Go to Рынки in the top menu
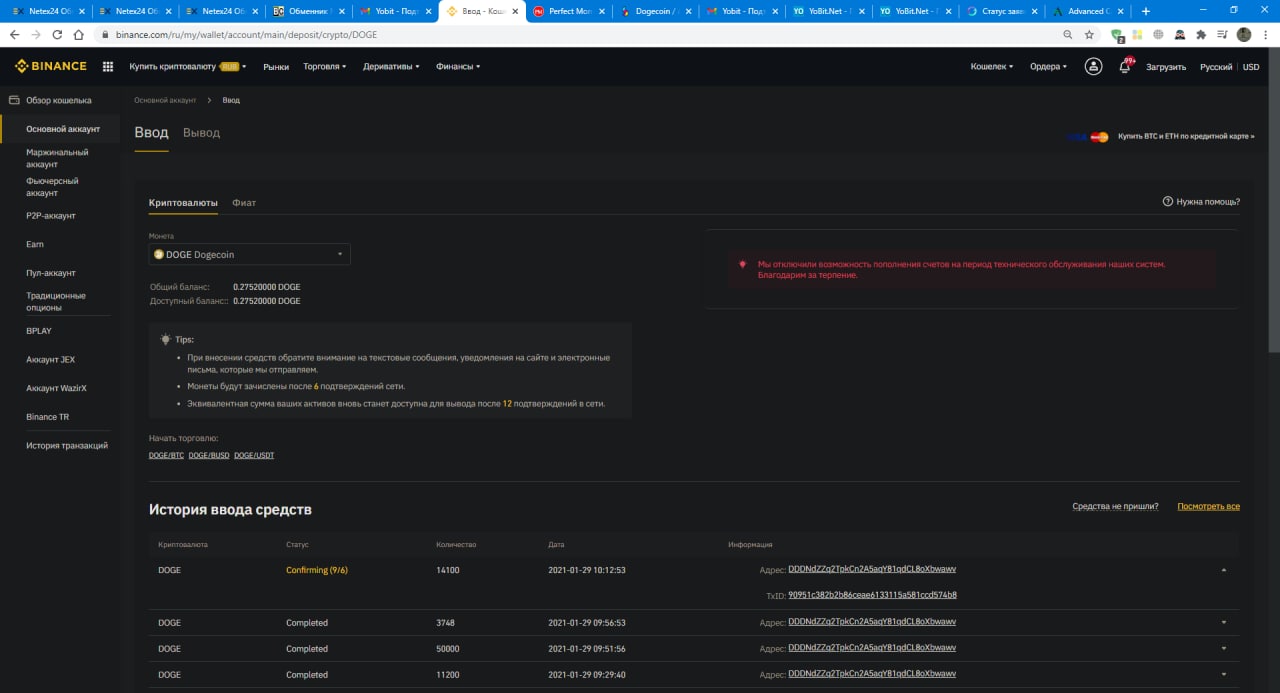 click(x=276, y=67)
